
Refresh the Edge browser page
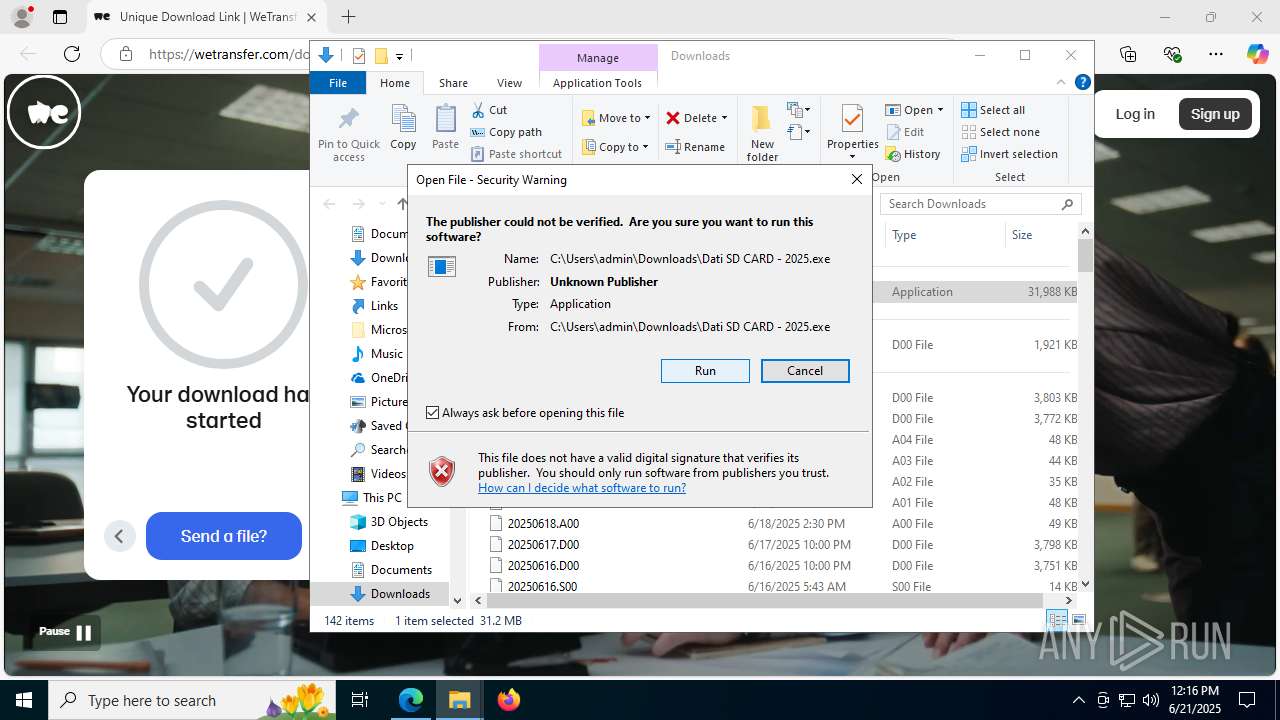pos(72,54)
